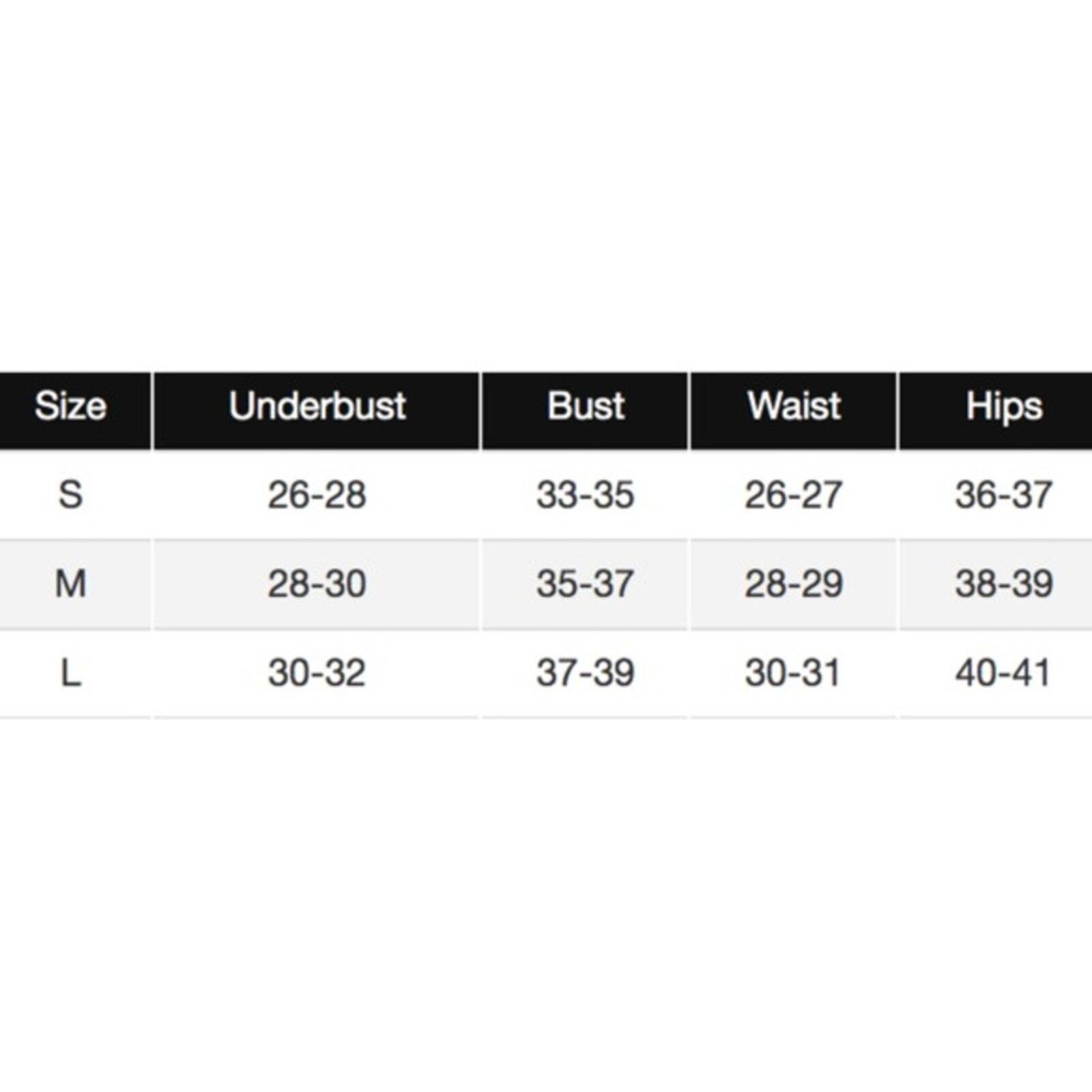Click the 28-29 waist cell
1092x1092 pixels.
[794, 584]
